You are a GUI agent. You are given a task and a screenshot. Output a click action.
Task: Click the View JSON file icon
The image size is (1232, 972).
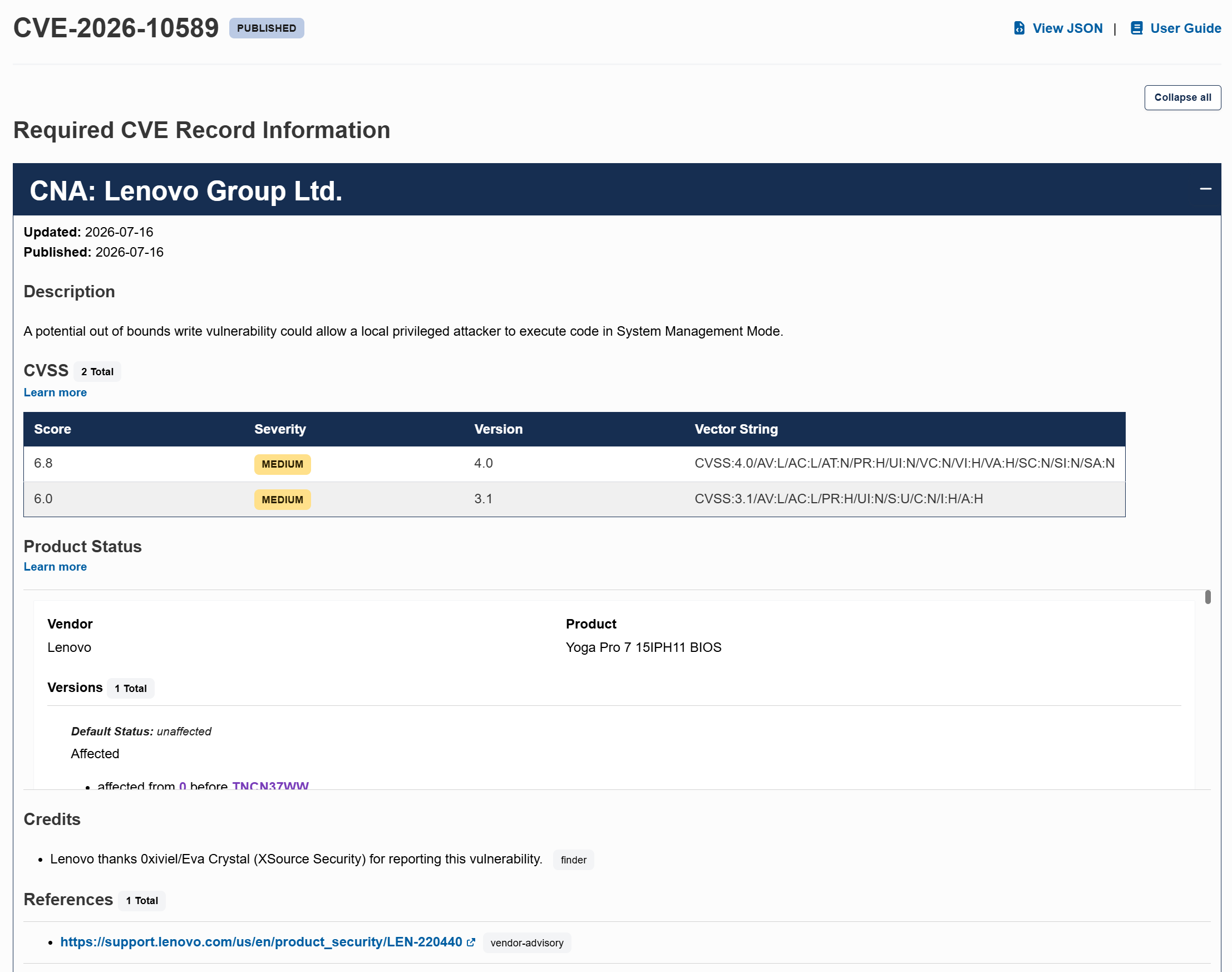tap(1019, 28)
